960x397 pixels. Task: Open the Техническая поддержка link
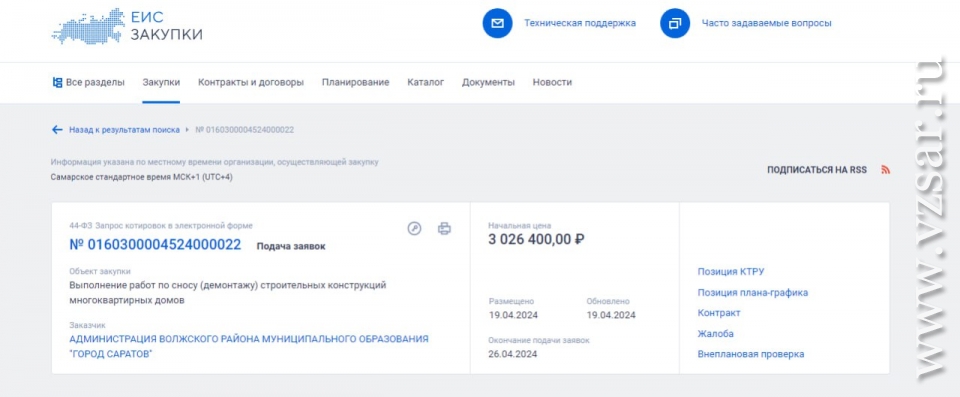pyautogui.click(x=580, y=23)
